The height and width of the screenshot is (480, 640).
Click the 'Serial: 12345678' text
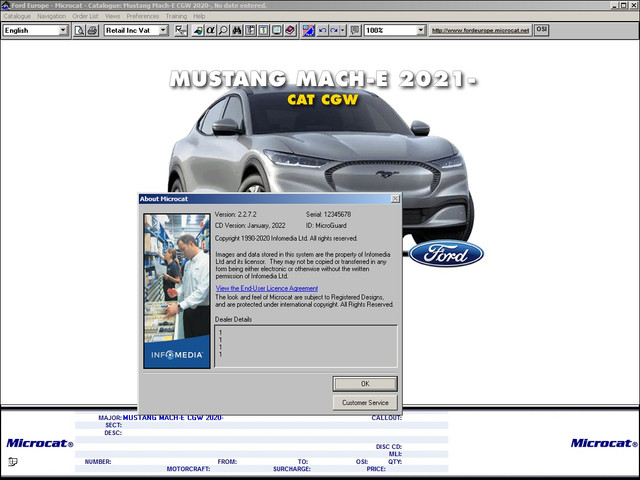pos(329,214)
